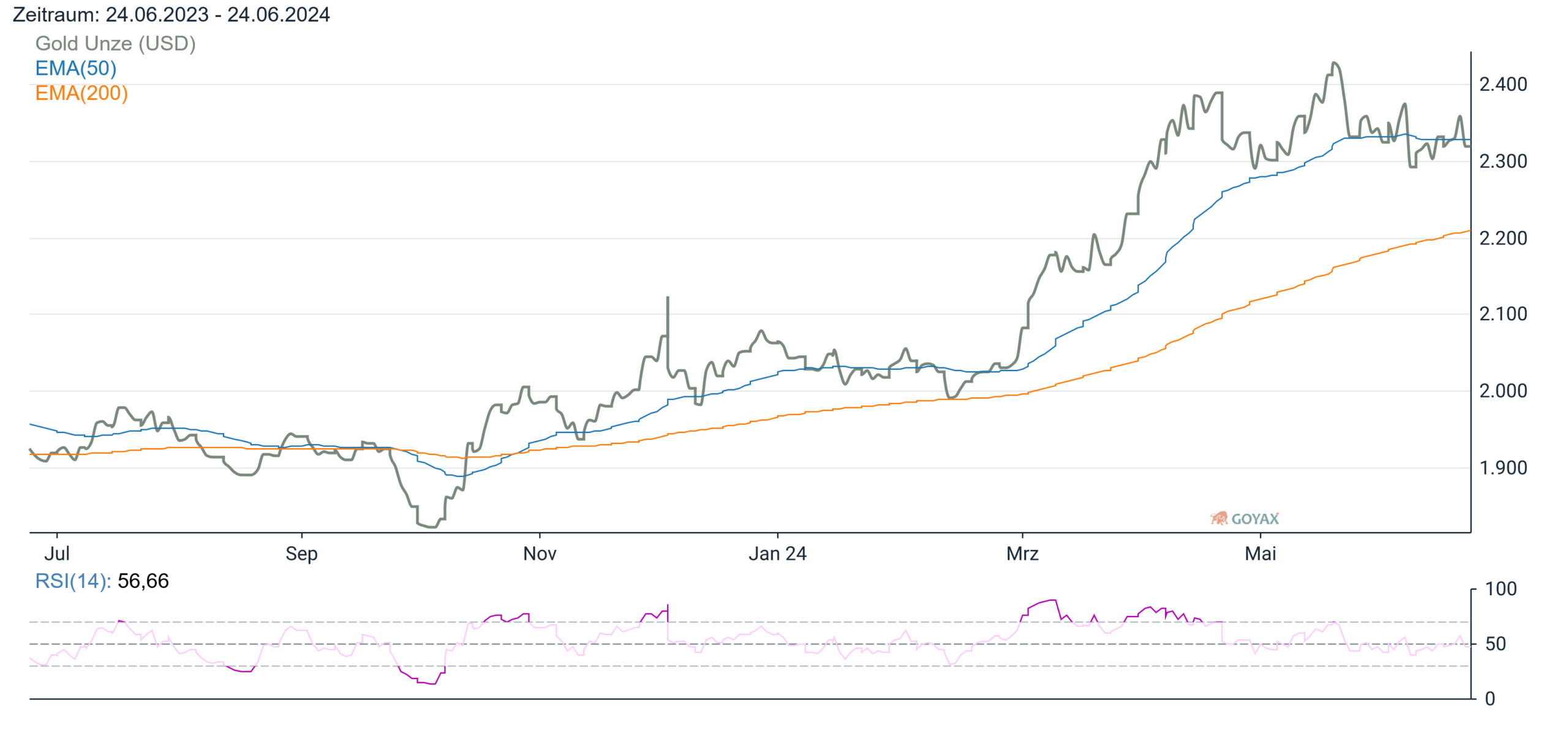
Task: Click the Zeitraum date range header
Action: point(171,14)
